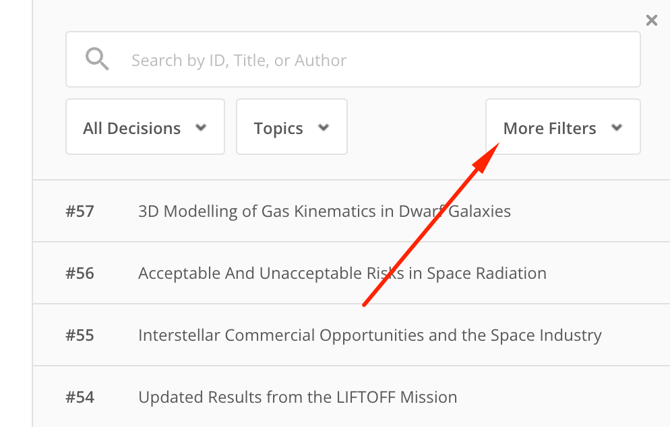Image resolution: width=670 pixels, height=427 pixels.
Task: Click the magnifying glass search icon
Action: (x=97, y=60)
